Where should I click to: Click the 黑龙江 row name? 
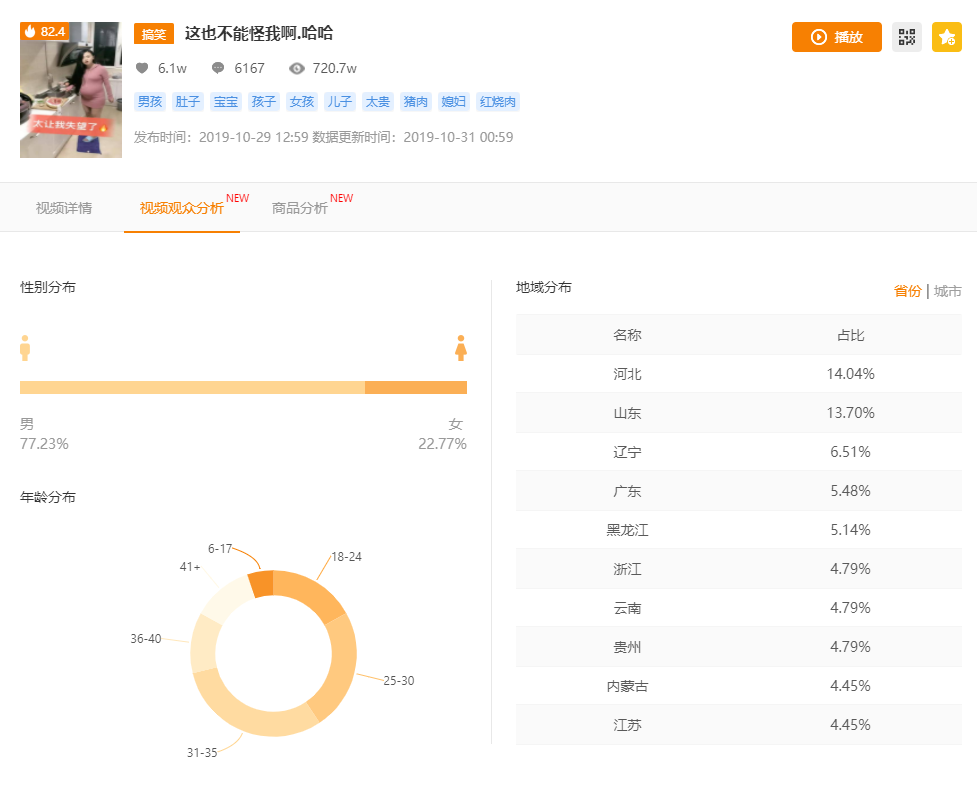coord(627,530)
